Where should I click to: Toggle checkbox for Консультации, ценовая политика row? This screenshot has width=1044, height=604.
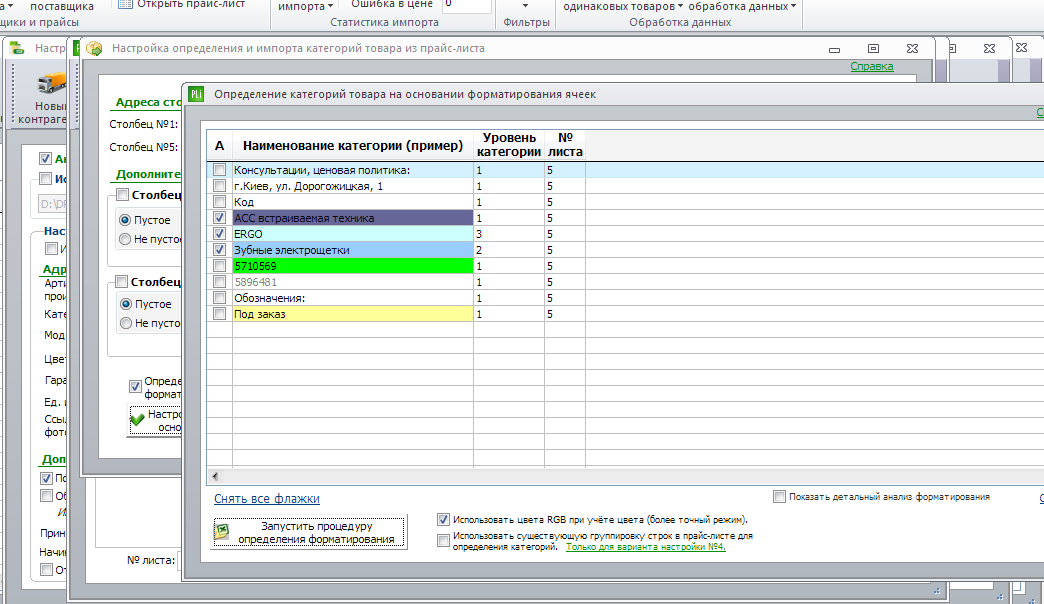point(219,170)
